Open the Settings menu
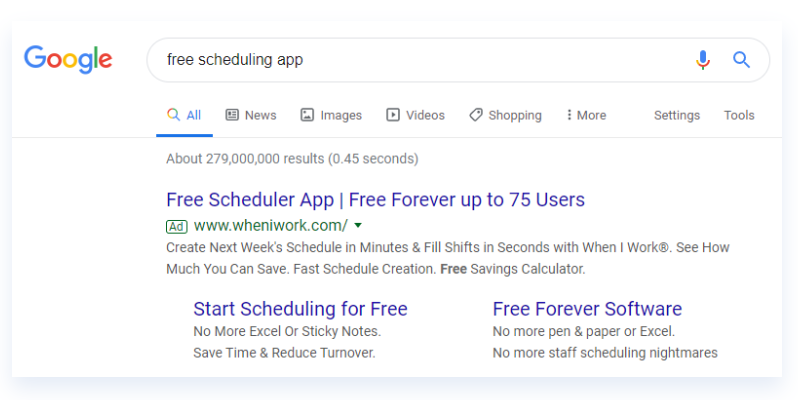798x400 pixels. 677,116
